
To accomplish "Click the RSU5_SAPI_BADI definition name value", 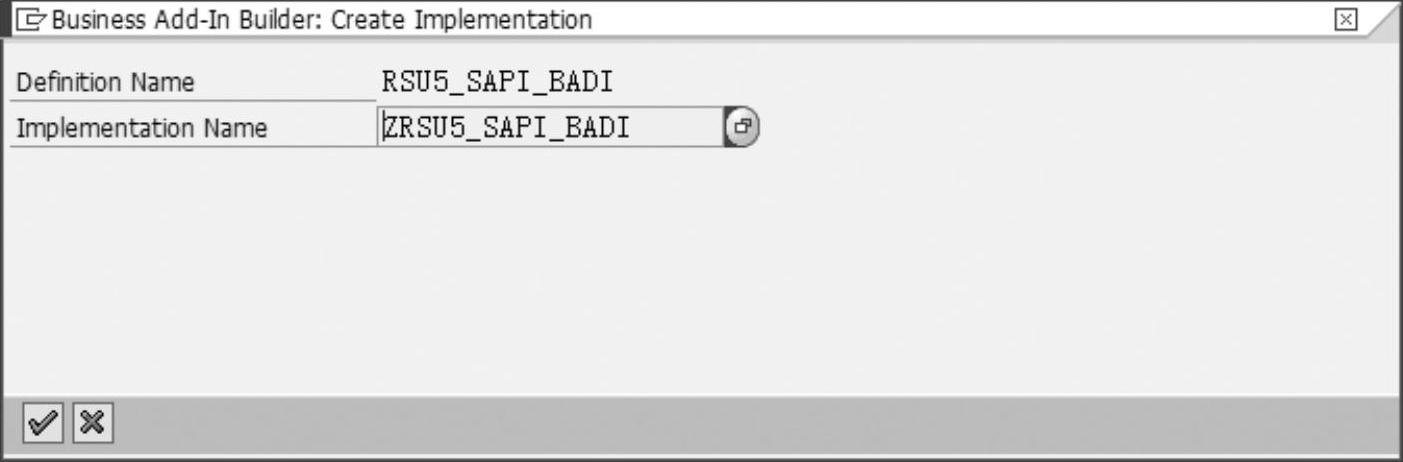I will 497,82.
